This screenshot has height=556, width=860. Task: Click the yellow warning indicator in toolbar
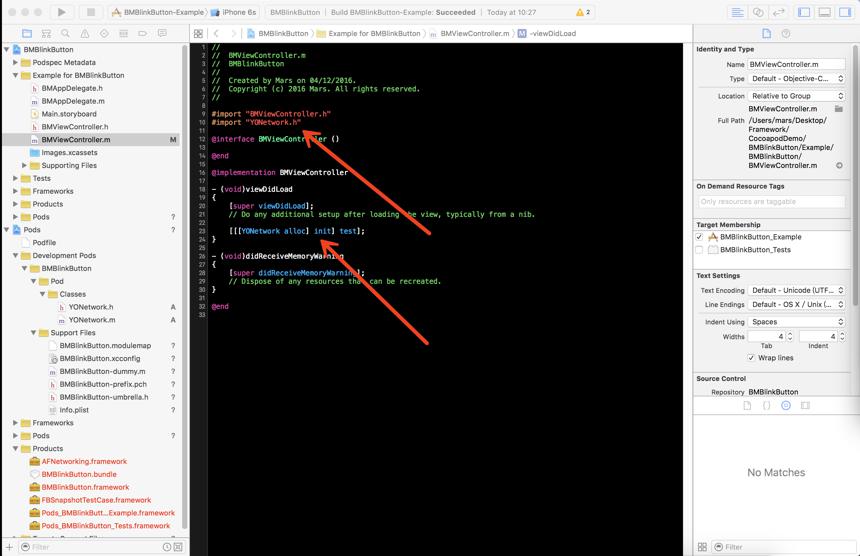coord(583,12)
